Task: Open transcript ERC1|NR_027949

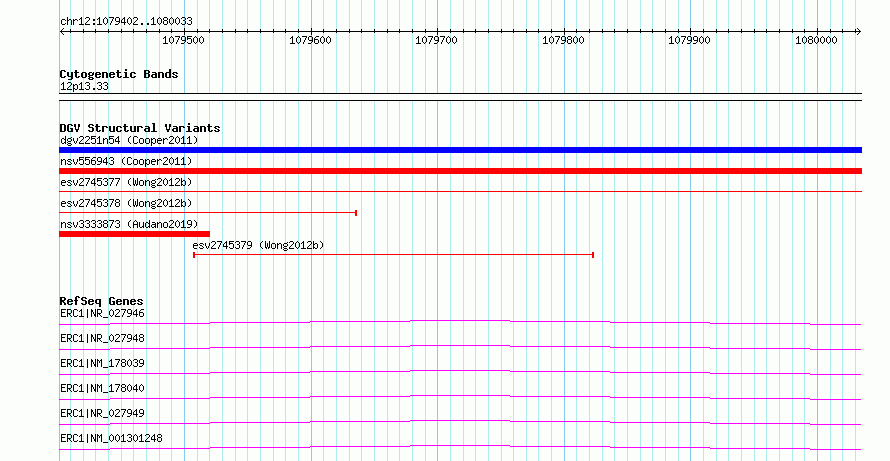Action: (102, 413)
